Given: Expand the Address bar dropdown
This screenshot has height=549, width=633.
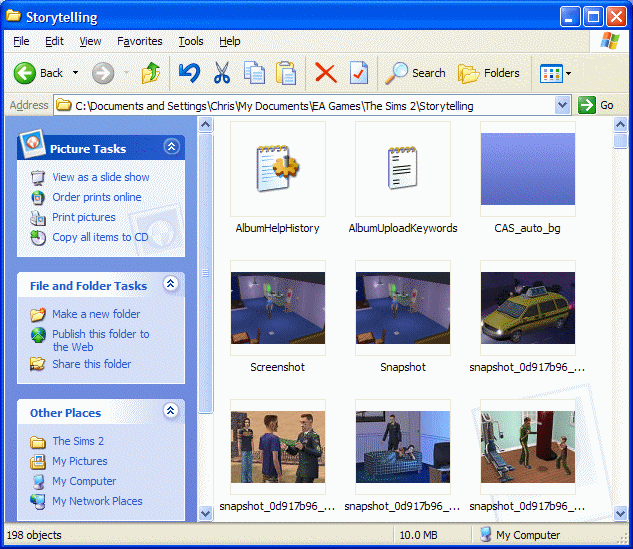Looking at the screenshot, I should [x=562, y=106].
